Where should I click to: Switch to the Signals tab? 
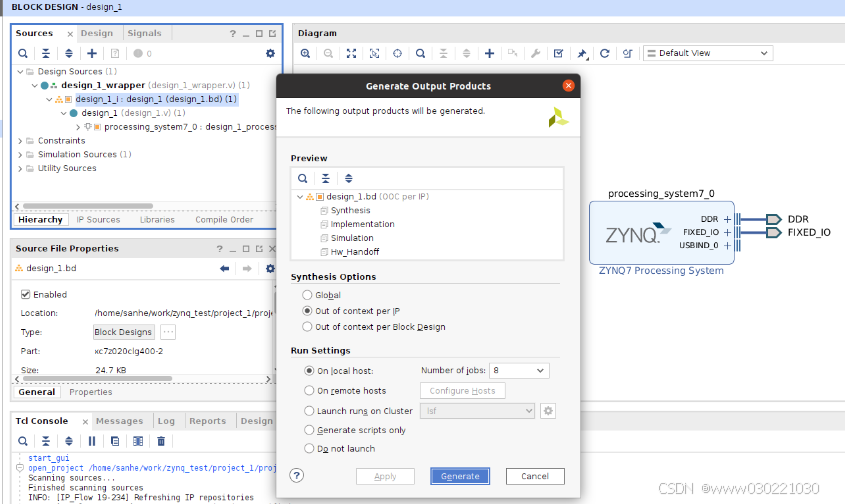point(144,33)
